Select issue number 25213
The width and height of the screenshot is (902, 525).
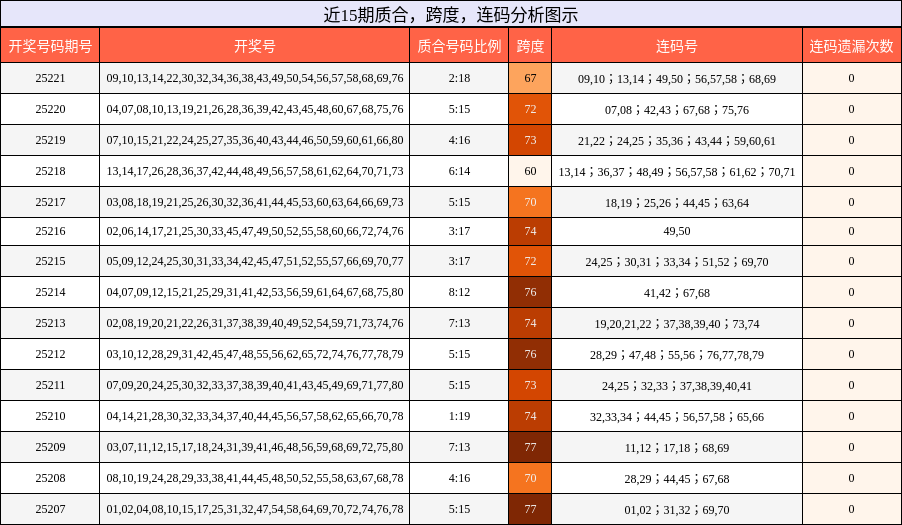pos(50,323)
